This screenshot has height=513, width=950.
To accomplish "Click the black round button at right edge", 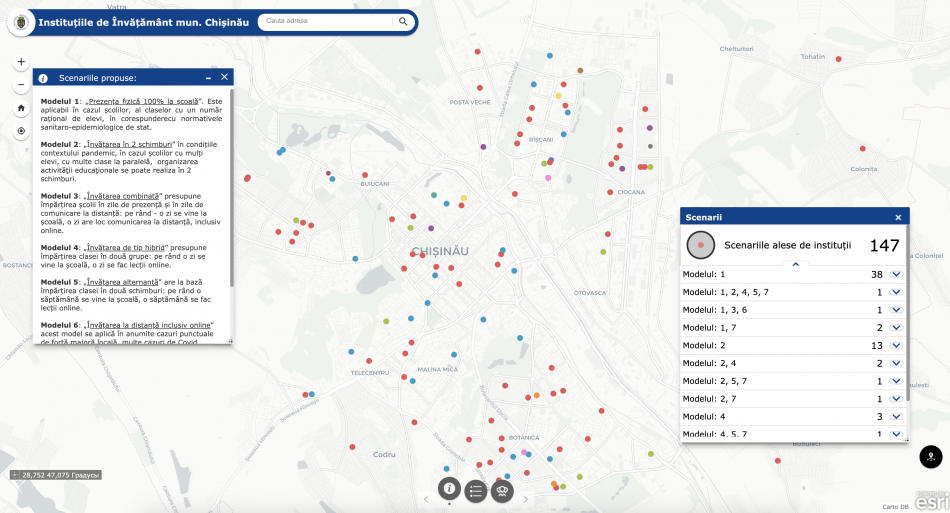I will 930,457.
